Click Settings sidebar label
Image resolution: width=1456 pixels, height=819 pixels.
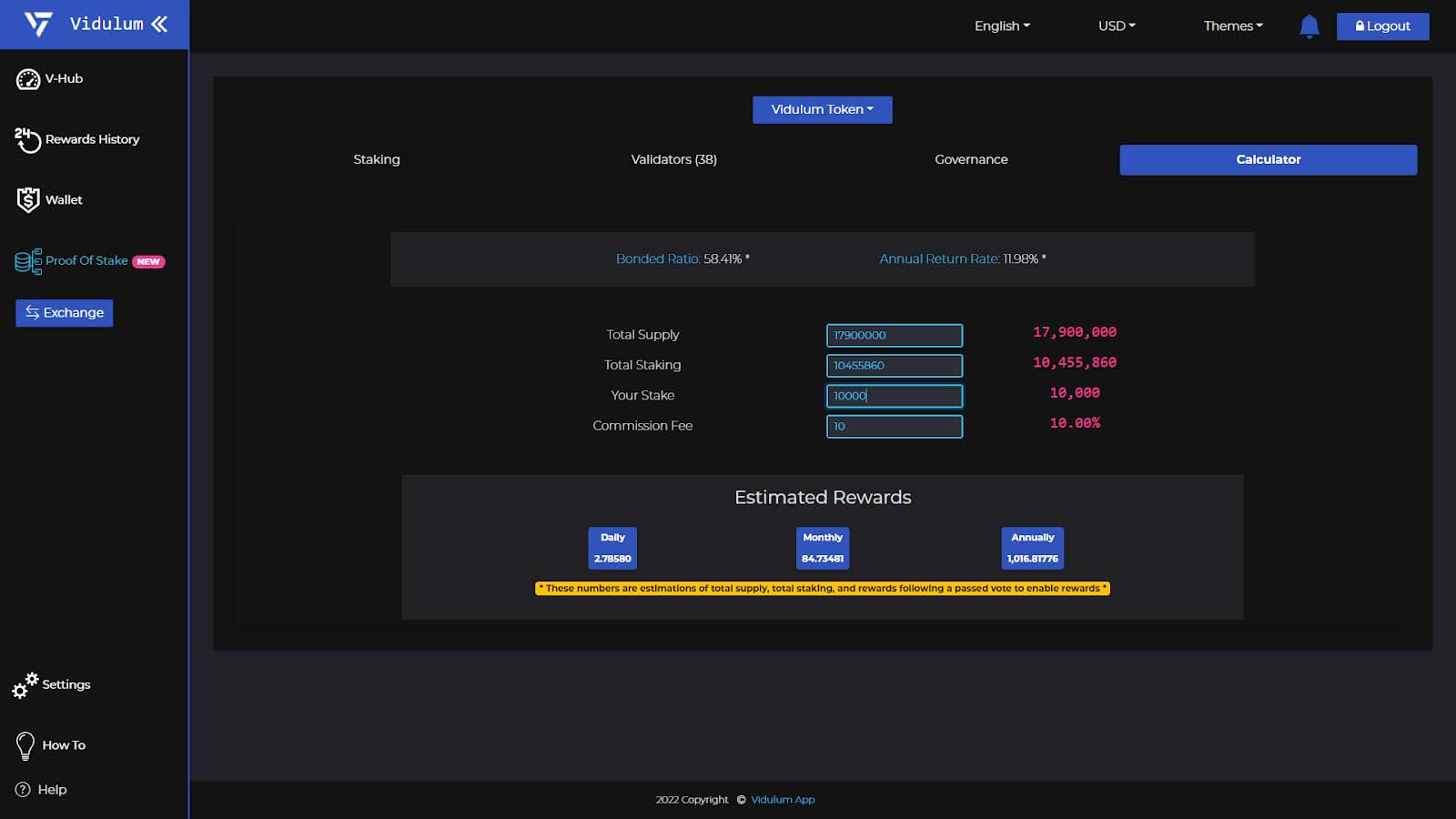[x=66, y=684]
